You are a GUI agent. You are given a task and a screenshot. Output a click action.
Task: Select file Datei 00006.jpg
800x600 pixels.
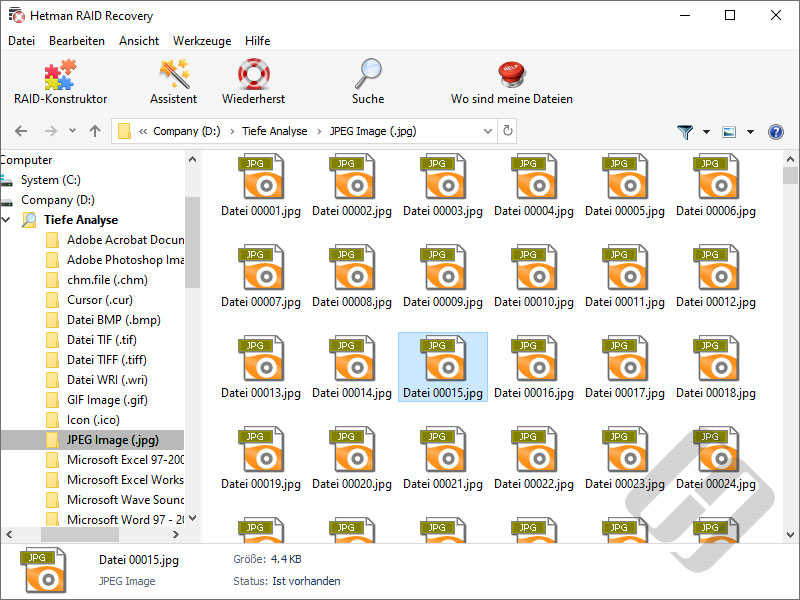coord(716,186)
